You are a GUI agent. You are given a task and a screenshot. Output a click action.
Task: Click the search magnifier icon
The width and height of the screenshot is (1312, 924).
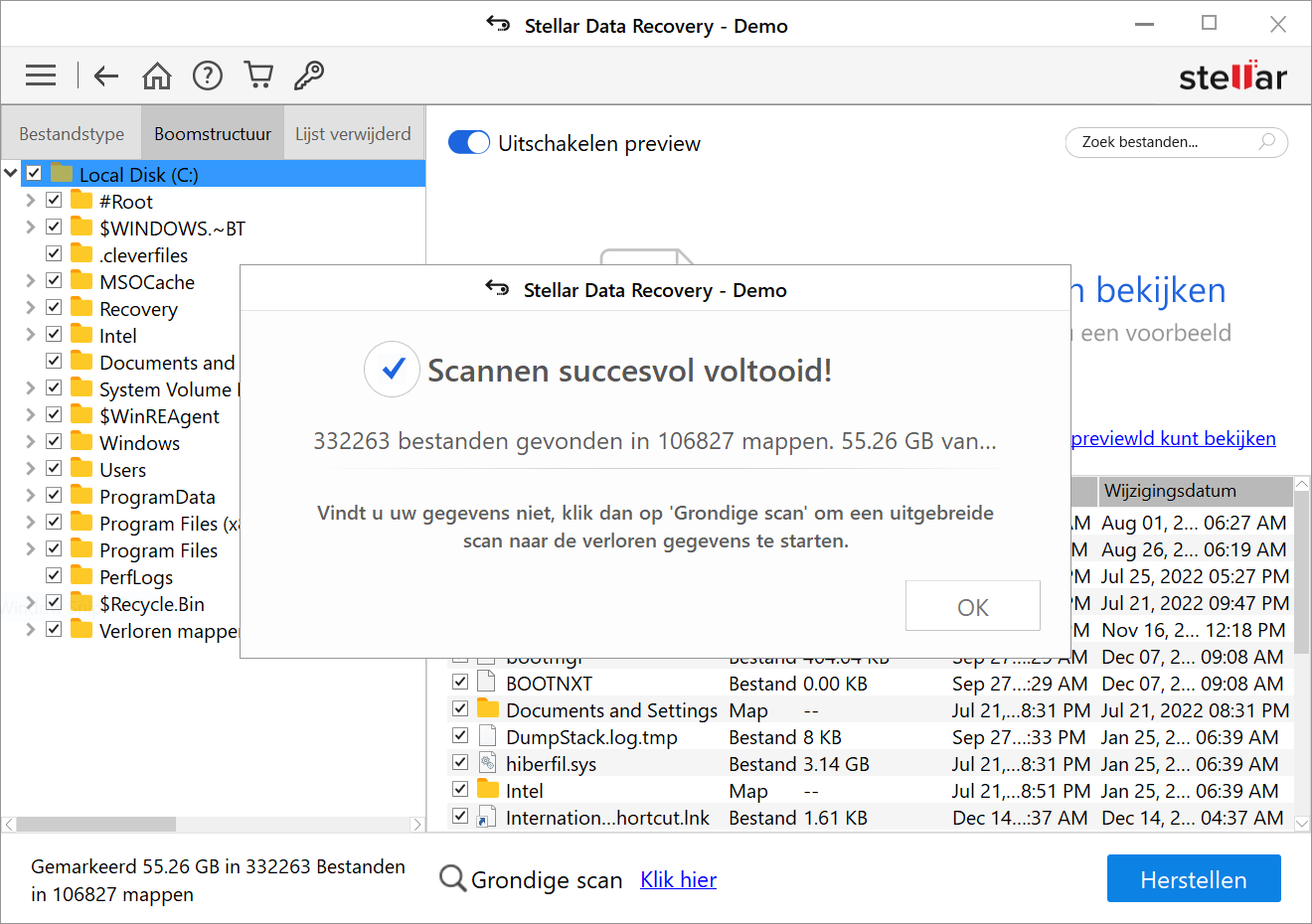tap(1266, 142)
